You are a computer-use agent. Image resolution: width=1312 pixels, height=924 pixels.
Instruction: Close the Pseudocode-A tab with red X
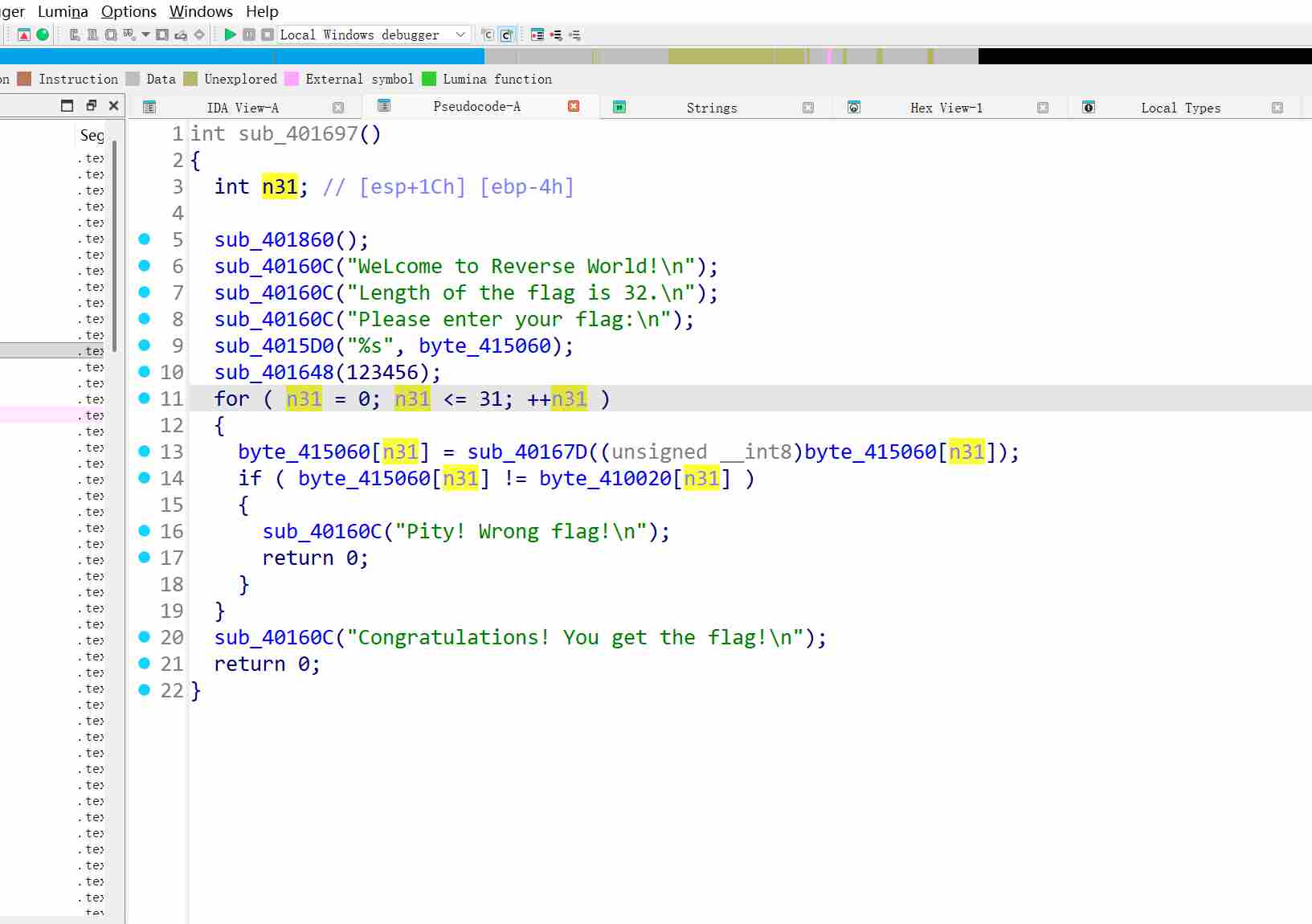tap(574, 107)
